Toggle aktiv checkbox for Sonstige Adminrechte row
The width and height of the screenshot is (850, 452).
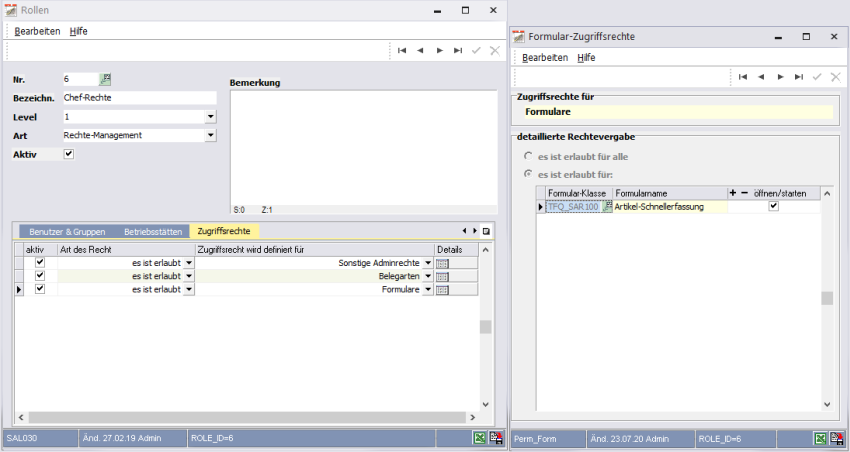tap(40, 262)
